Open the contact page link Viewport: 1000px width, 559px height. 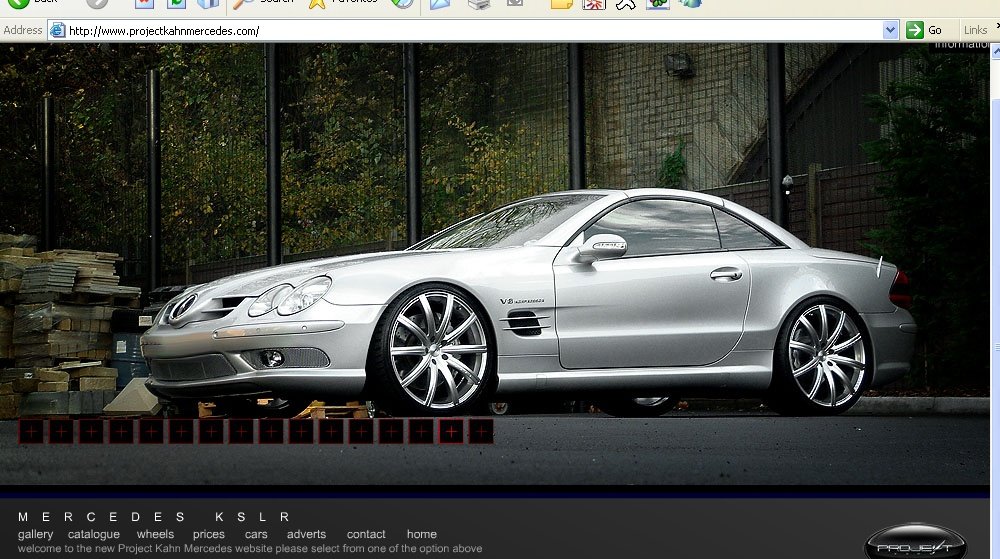(366, 534)
